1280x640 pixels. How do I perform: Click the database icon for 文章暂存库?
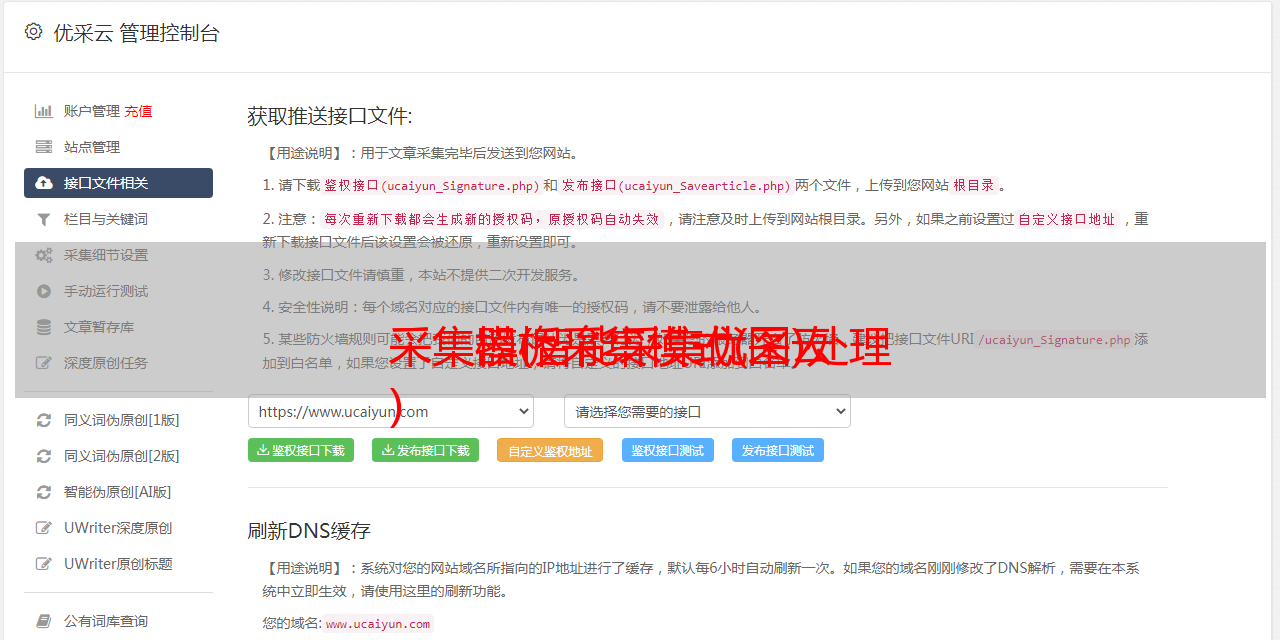44,327
